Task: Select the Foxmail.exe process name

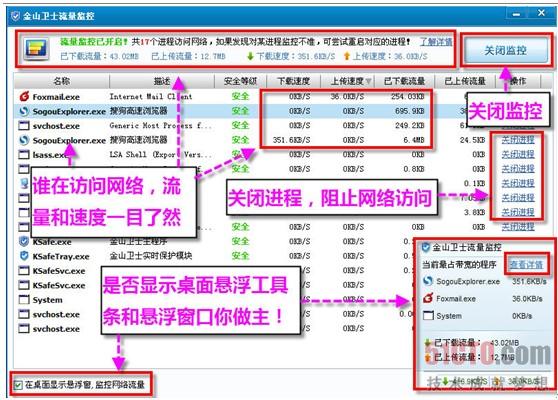Action: (56, 97)
